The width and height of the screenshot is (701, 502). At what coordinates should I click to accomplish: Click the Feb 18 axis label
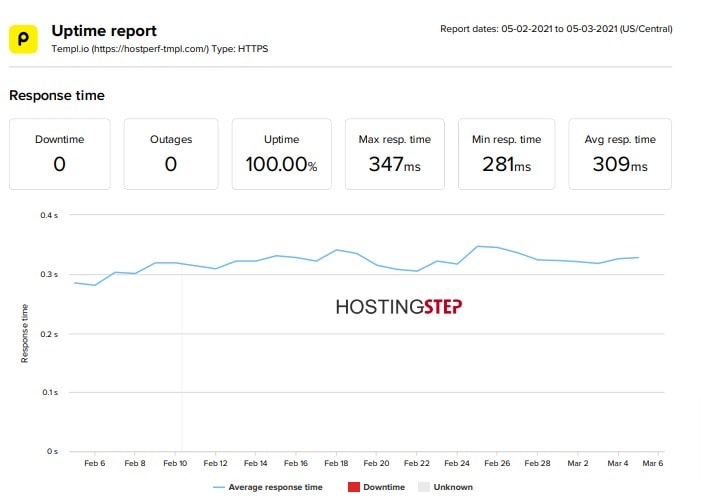[x=336, y=464]
